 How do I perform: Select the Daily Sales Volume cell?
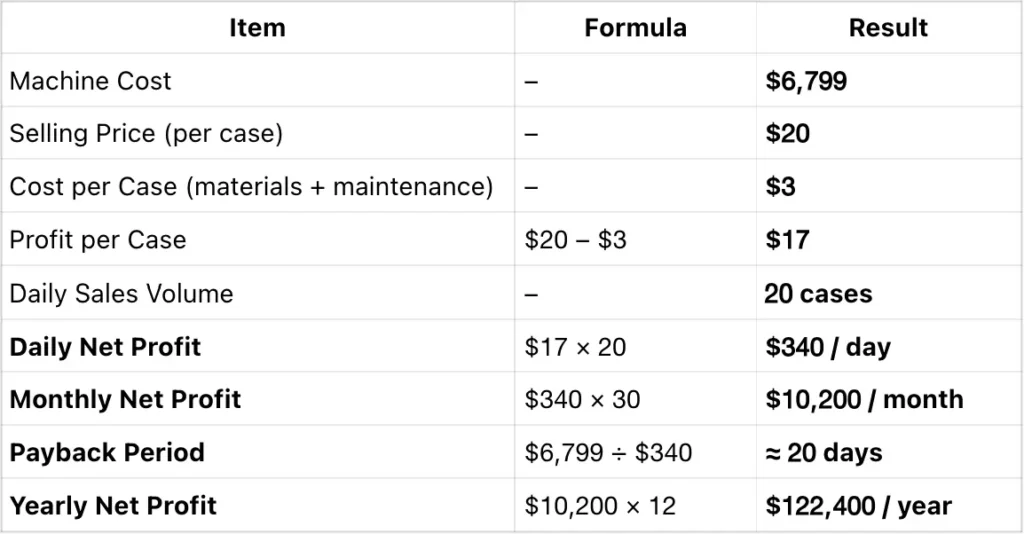pyautogui.click(x=121, y=294)
